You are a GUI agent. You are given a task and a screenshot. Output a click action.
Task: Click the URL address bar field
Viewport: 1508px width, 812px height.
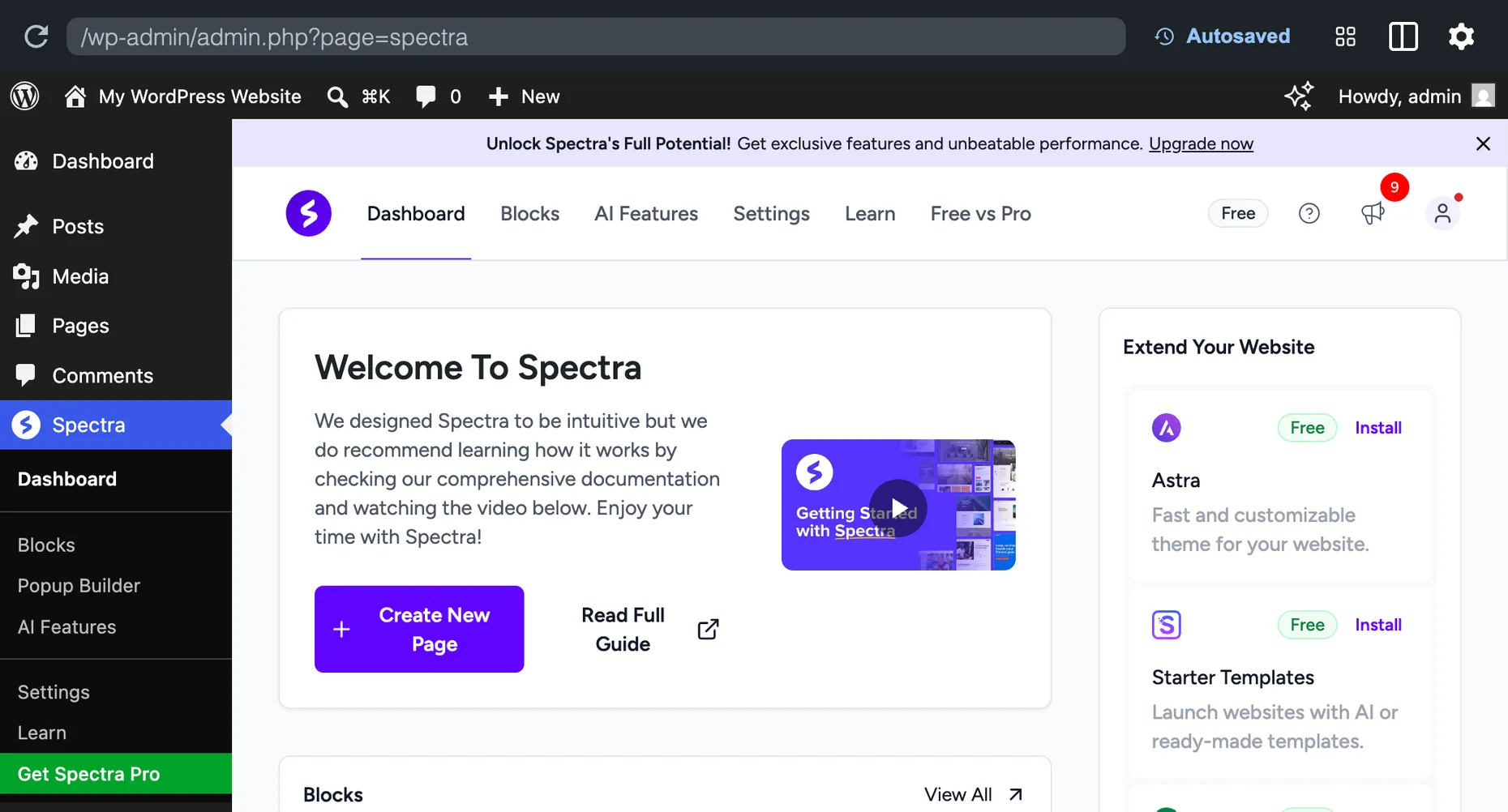[596, 36]
